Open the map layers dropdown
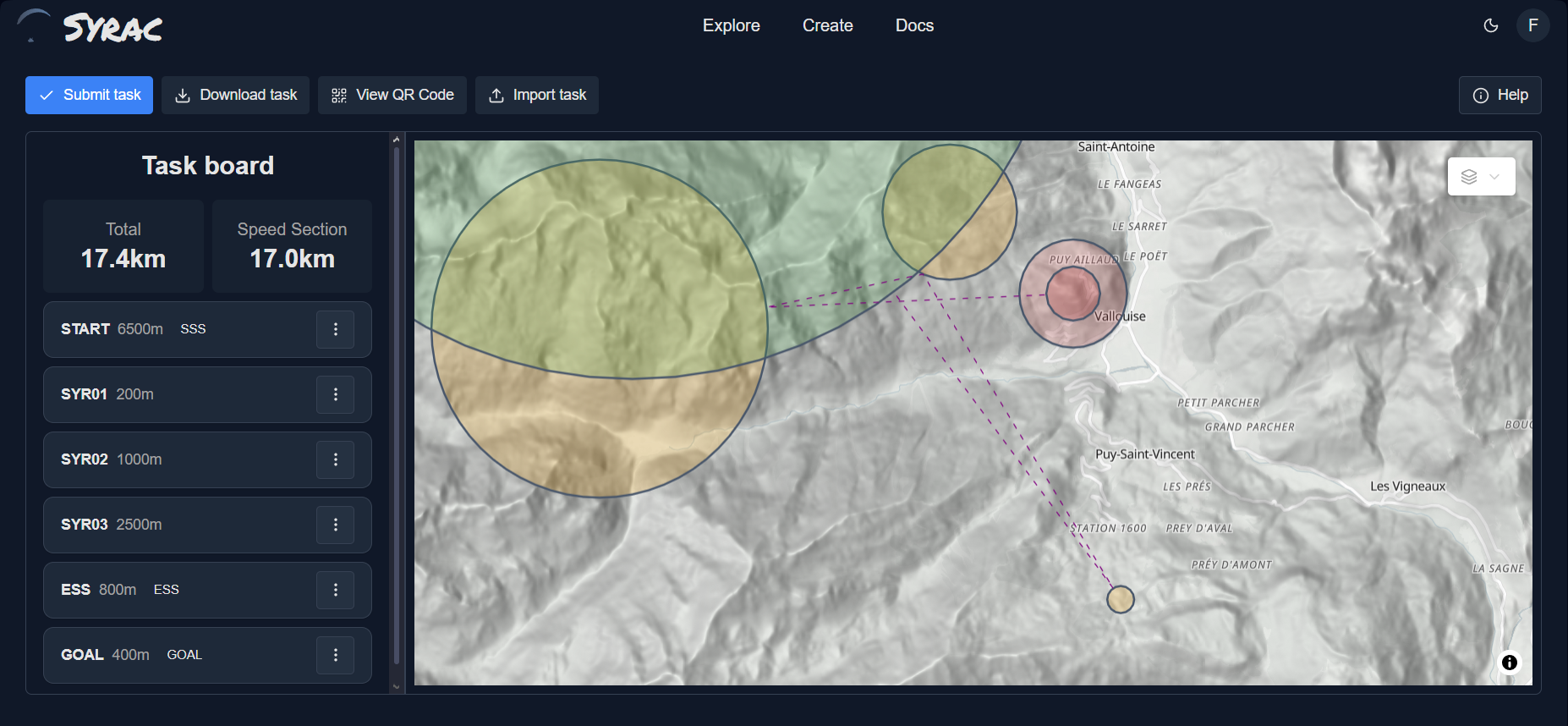1568x726 pixels. (1481, 177)
